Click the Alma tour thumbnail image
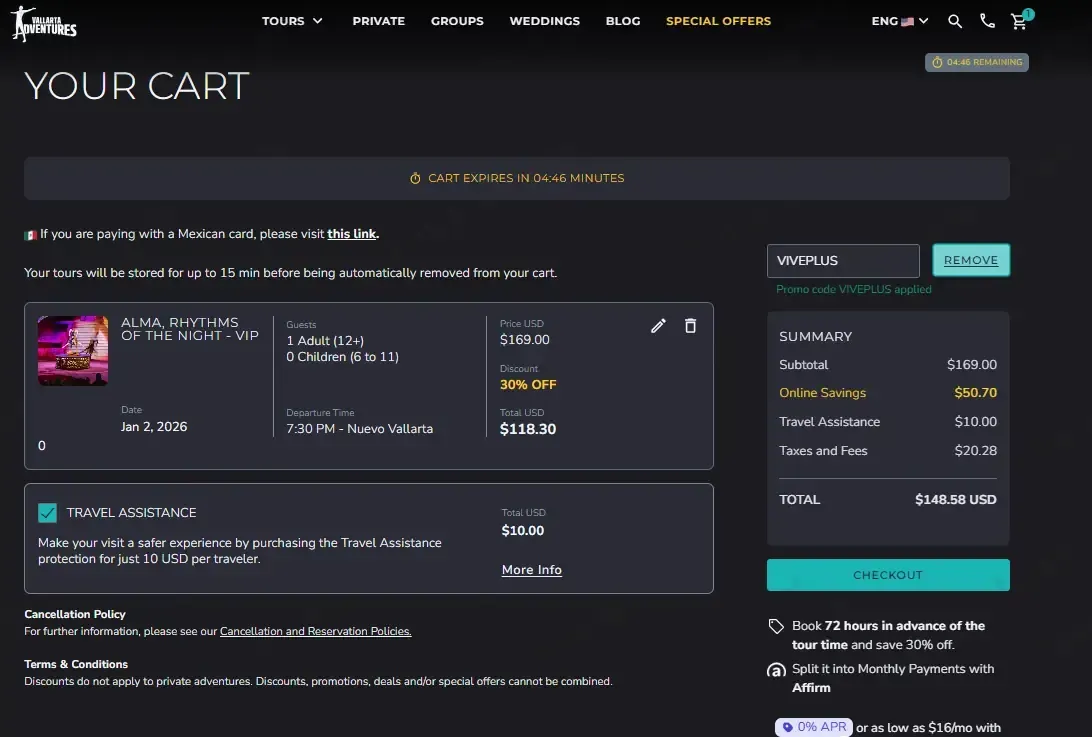The width and height of the screenshot is (1092, 737). pos(73,351)
